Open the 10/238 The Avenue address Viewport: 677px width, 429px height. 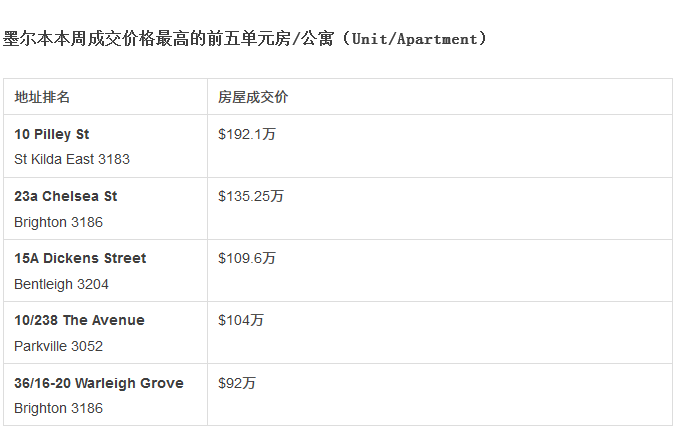pos(79,320)
